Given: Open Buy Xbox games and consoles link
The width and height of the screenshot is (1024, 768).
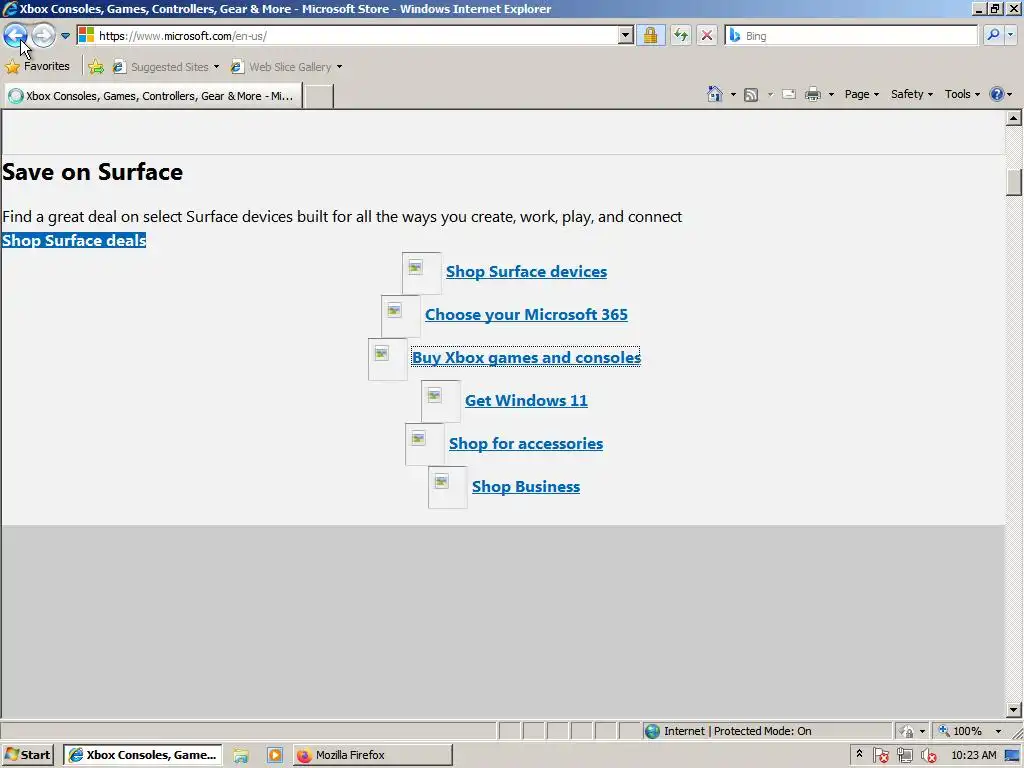Looking at the screenshot, I should pos(526,358).
